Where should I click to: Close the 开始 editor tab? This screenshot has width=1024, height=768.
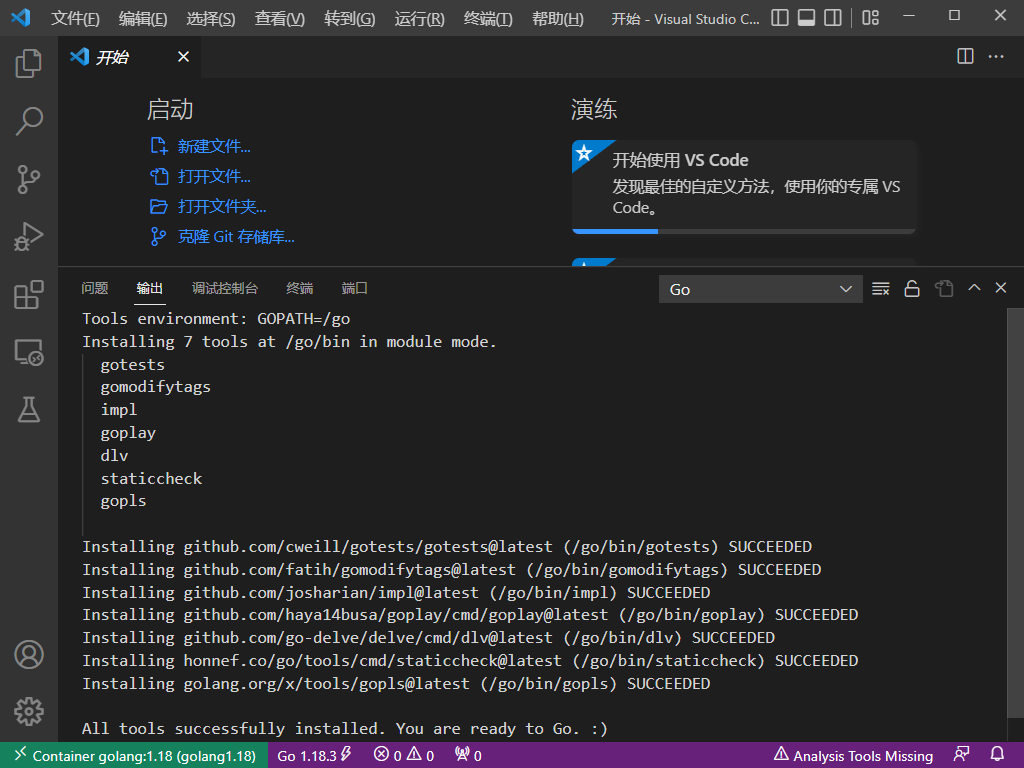[184, 57]
